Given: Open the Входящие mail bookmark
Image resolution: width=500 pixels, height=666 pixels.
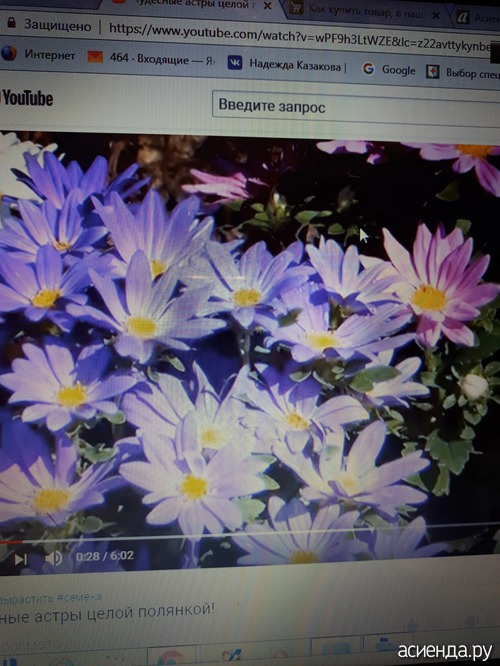Looking at the screenshot, I should point(151,59).
